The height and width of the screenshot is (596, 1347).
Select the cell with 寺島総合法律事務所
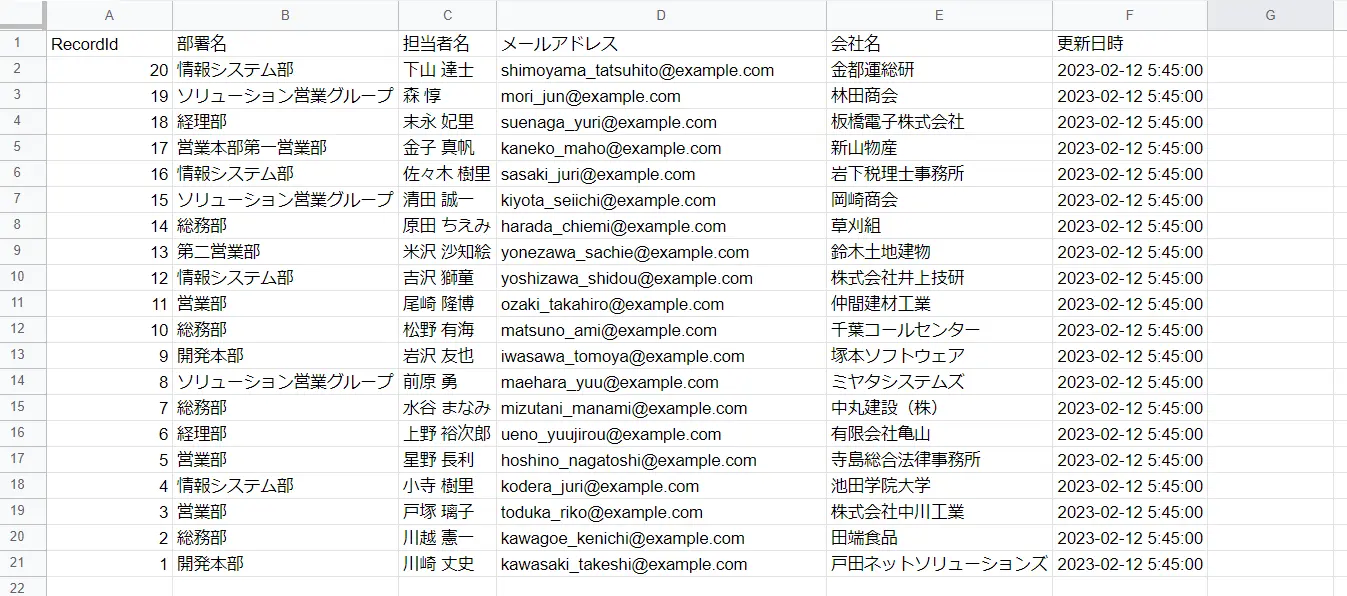coord(939,460)
